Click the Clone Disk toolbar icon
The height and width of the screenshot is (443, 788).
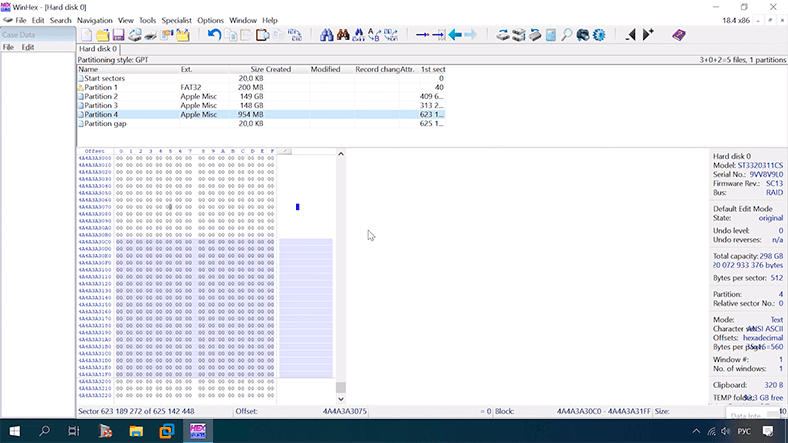pyautogui.click(x=503, y=35)
